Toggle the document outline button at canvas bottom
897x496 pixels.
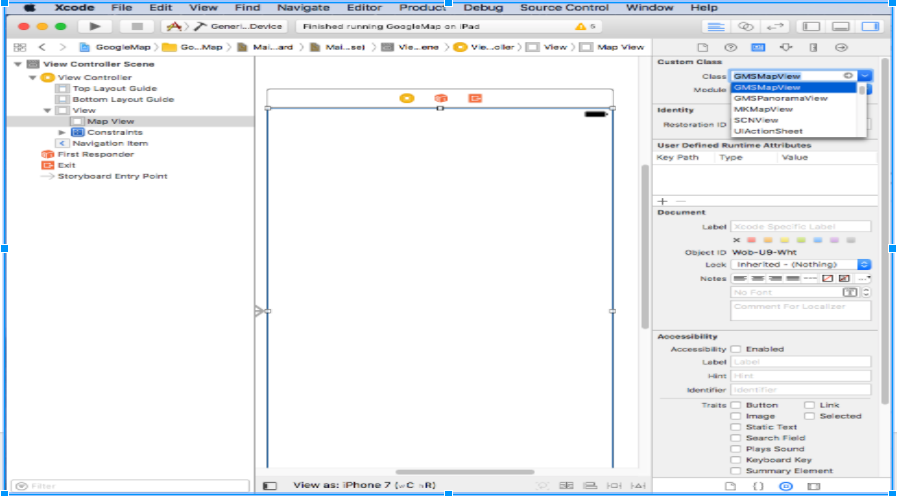(269, 486)
